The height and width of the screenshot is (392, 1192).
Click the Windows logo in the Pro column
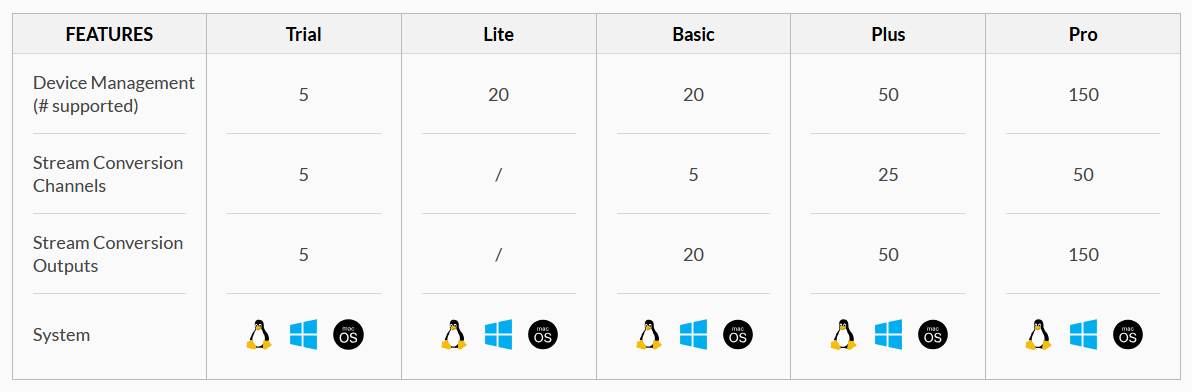click(1083, 334)
